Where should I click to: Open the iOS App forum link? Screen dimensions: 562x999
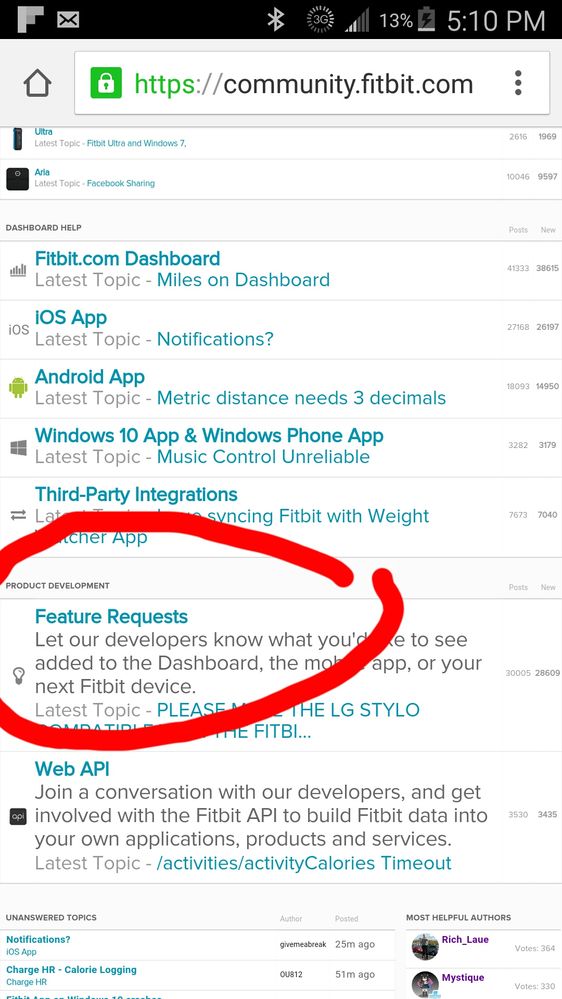coord(71,318)
